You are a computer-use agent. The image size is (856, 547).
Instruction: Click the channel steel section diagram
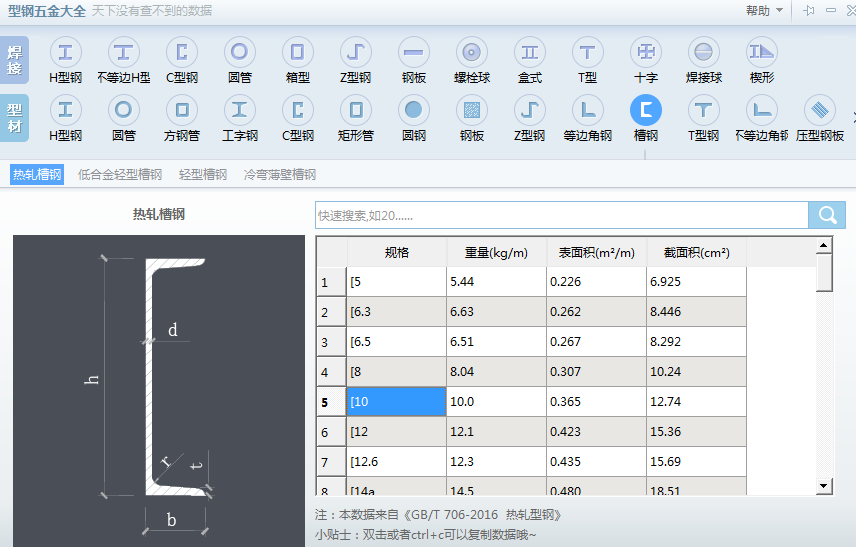tap(159, 390)
